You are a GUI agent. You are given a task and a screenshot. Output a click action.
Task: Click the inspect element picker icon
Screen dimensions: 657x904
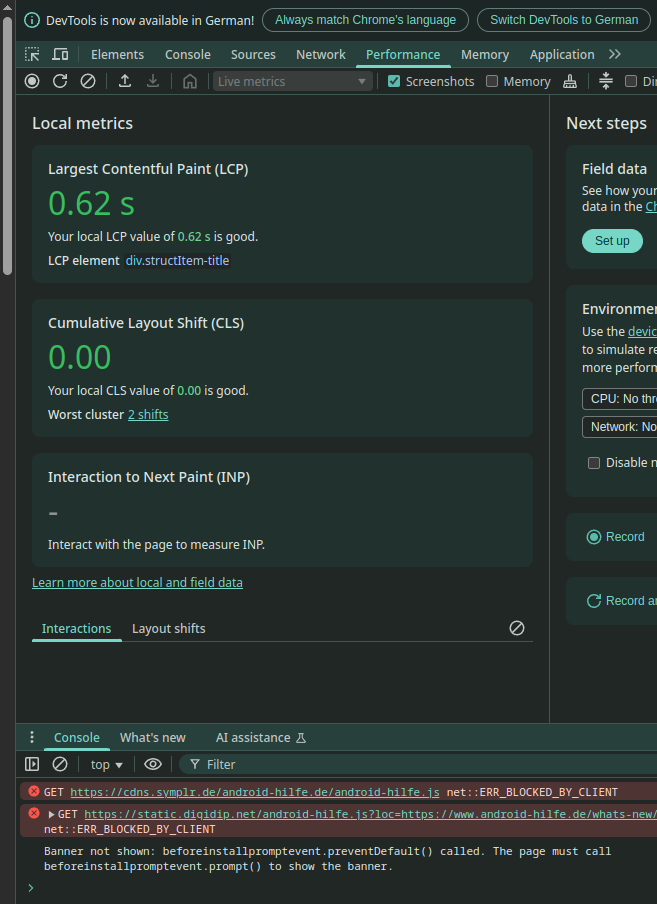pos(33,54)
